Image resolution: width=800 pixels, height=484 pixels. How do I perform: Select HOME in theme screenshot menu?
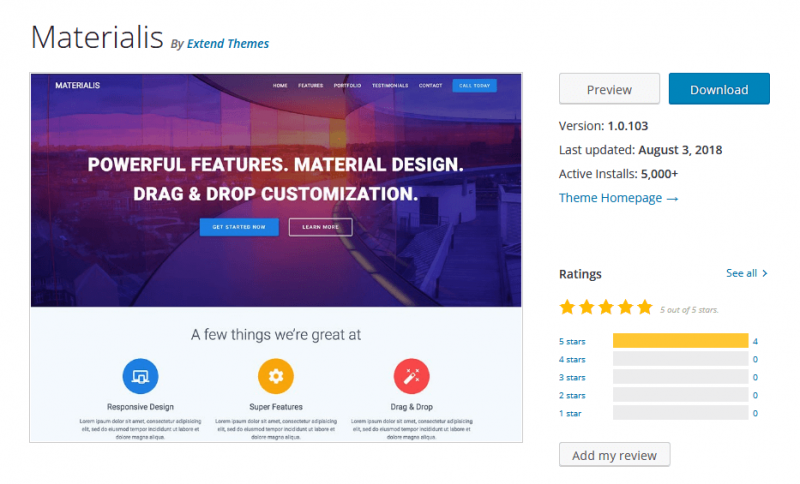280,86
